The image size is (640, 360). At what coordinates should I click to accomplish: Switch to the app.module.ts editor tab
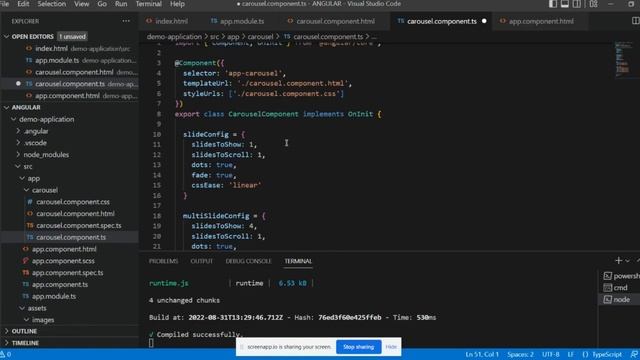coord(242,21)
